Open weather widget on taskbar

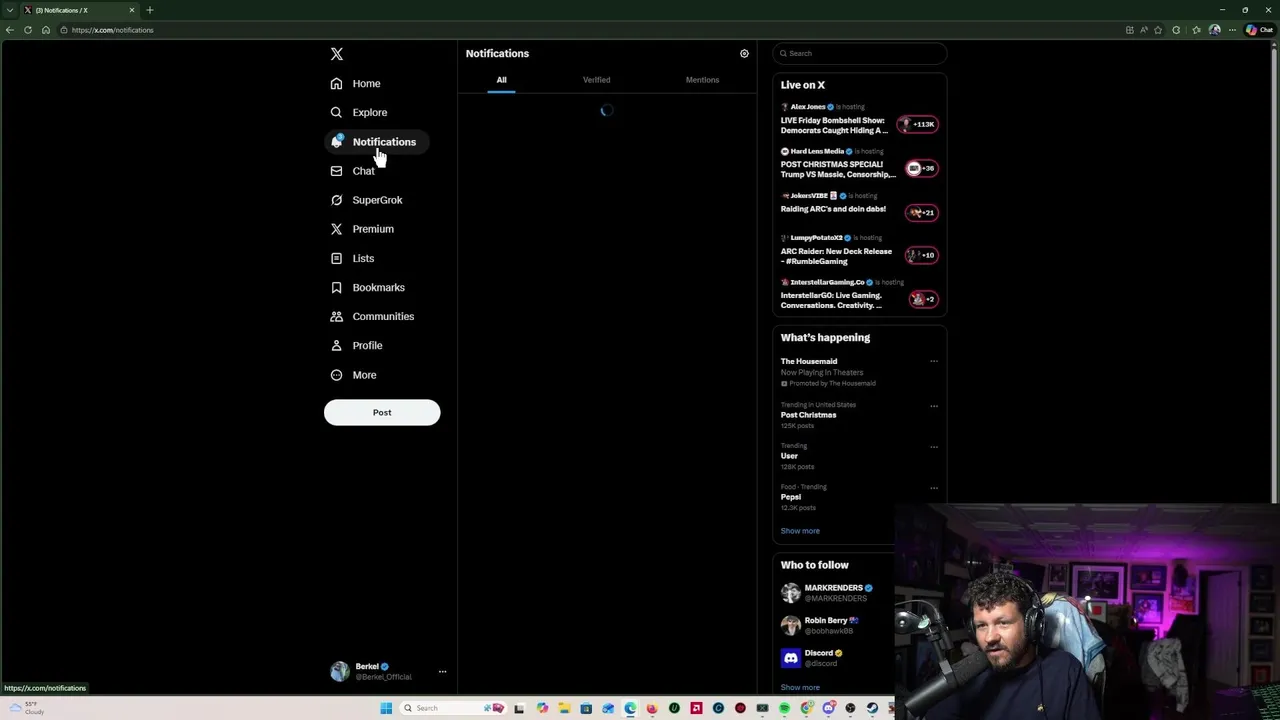pyautogui.click(x=25, y=708)
